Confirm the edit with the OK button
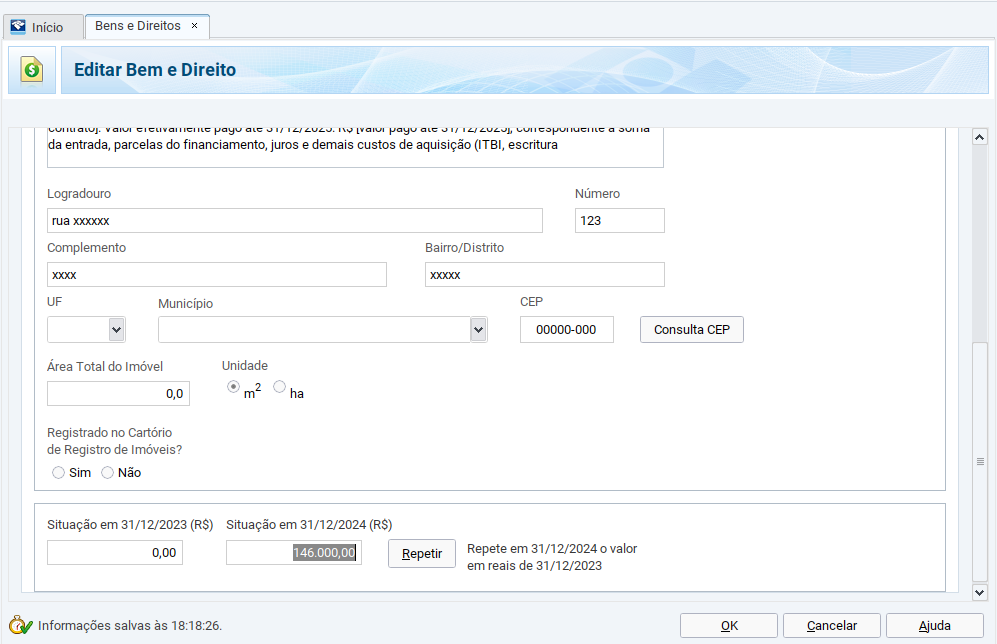The width and height of the screenshot is (997, 644). tap(729, 626)
